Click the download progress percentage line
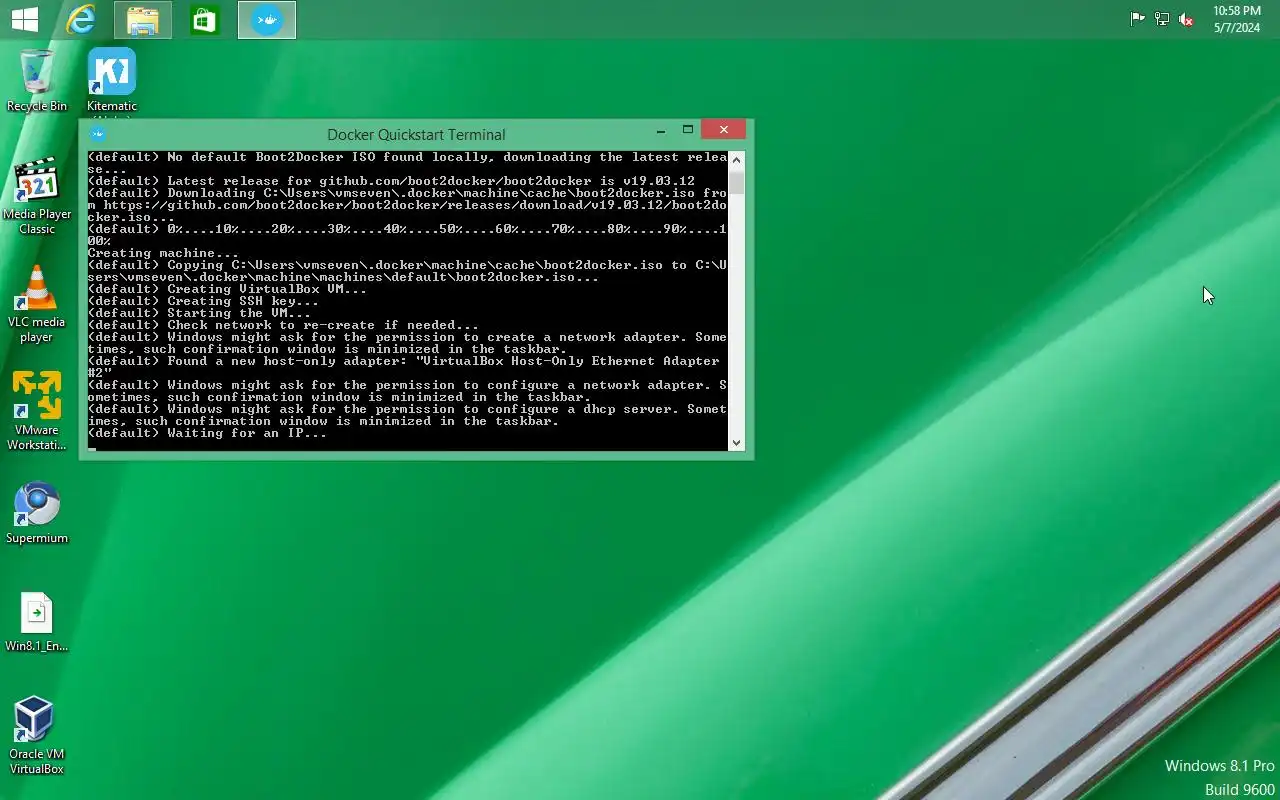1280x800 pixels. (407, 235)
